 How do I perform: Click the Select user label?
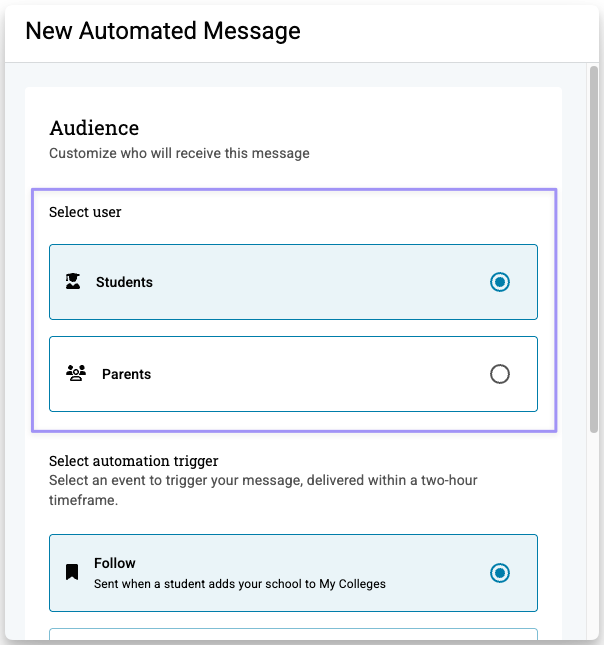point(85,212)
